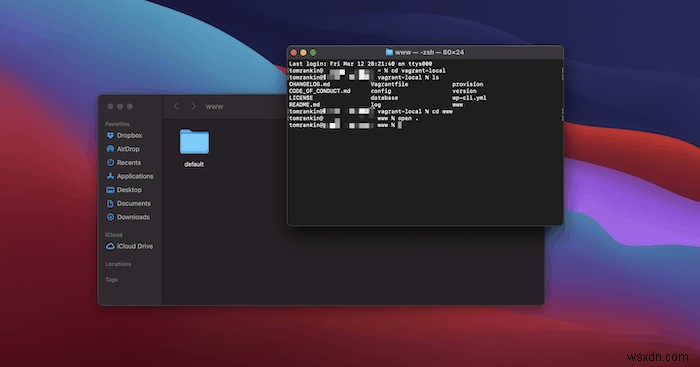Click database in the Terminal listing
Viewport: 700px width, 367px height.
pyautogui.click(x=384, y=98)
